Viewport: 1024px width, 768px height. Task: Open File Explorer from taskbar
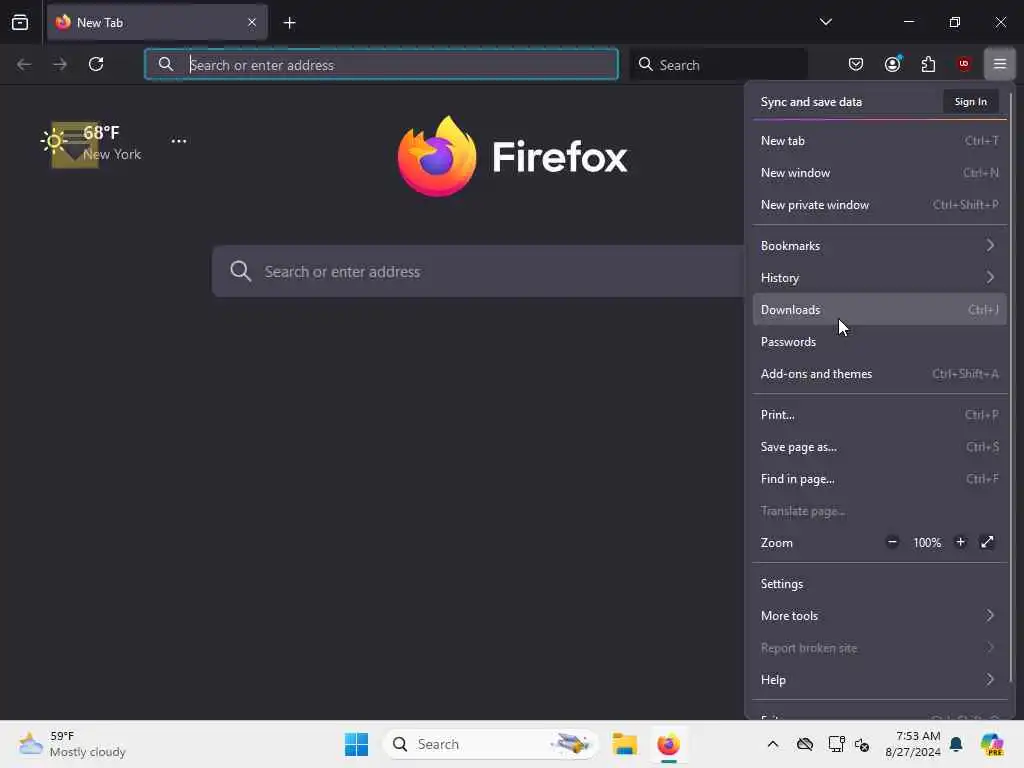624,744
